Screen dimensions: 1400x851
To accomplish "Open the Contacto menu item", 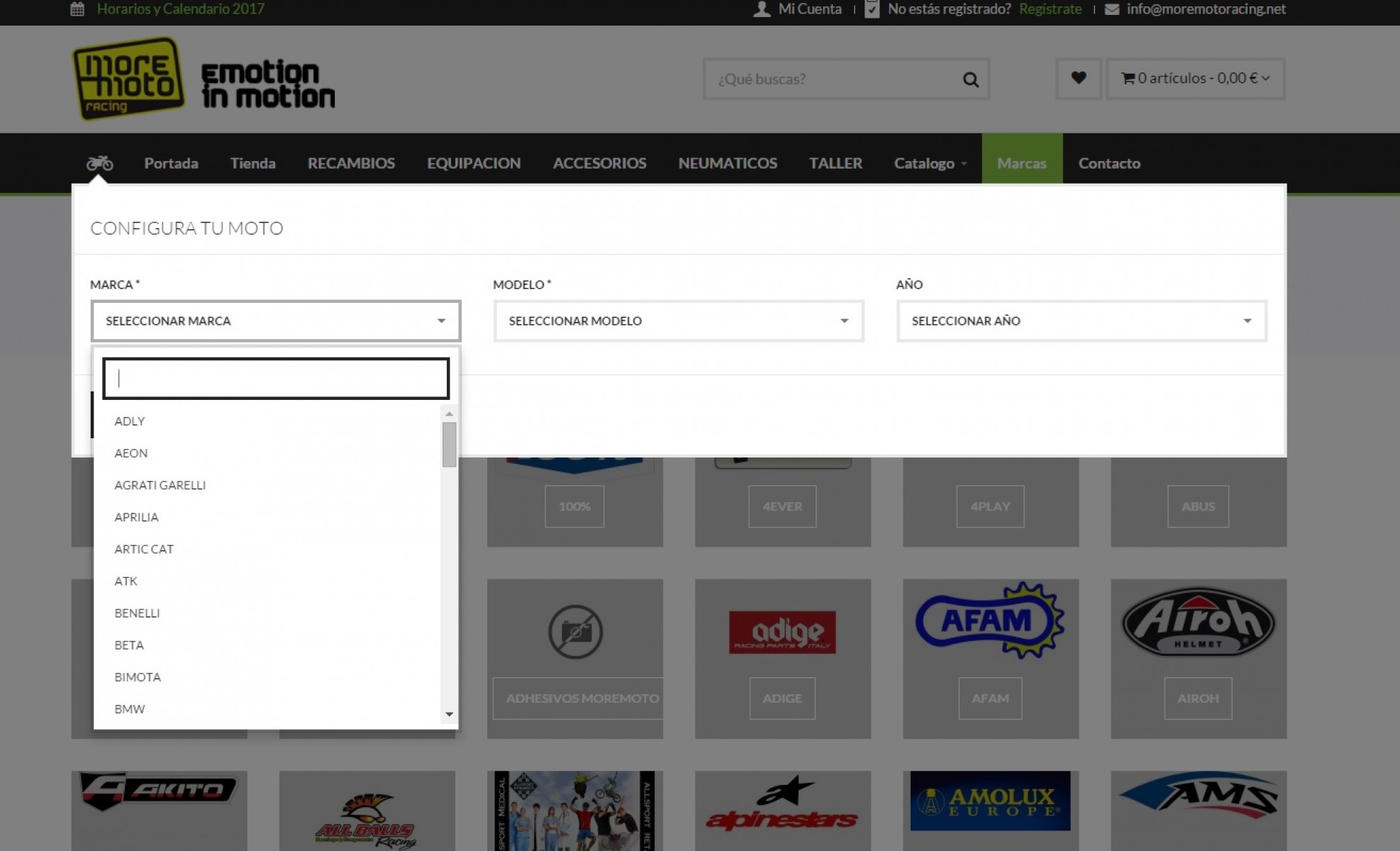I will click(1109, 163).
